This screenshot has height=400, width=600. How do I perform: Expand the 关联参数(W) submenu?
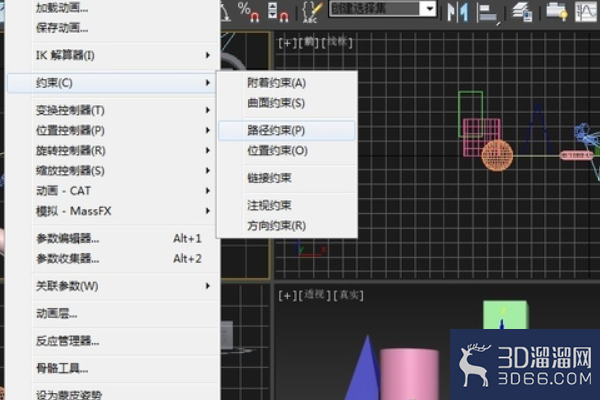112,286
